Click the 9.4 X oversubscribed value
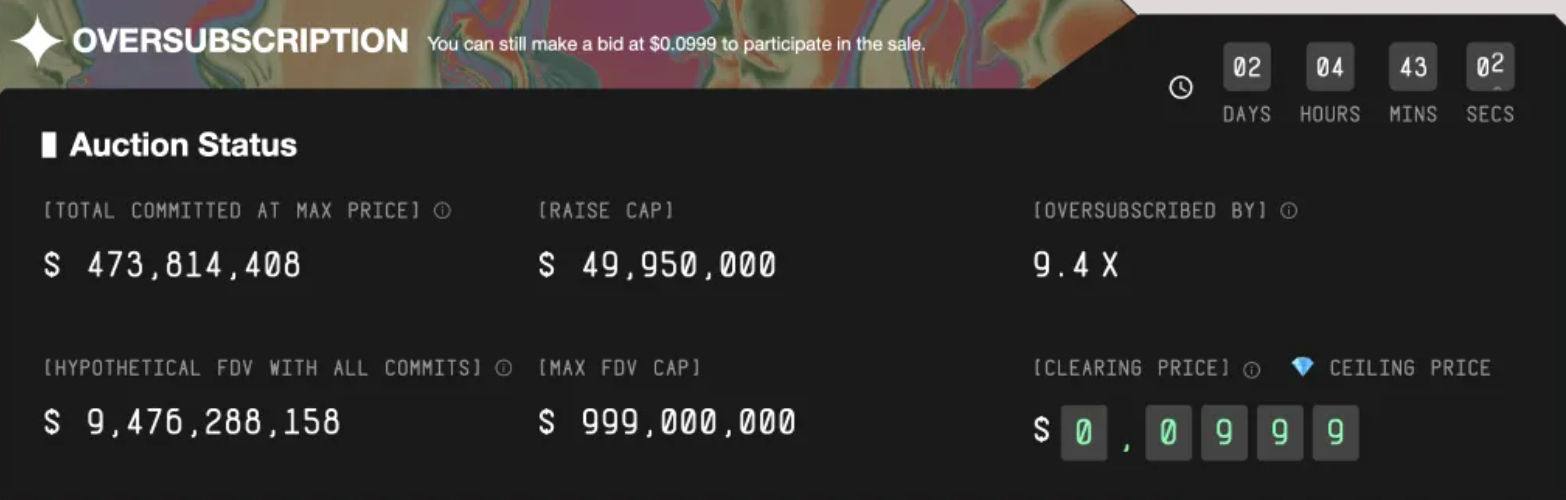Screen dimensions: 1566x500 point(1075,265)
